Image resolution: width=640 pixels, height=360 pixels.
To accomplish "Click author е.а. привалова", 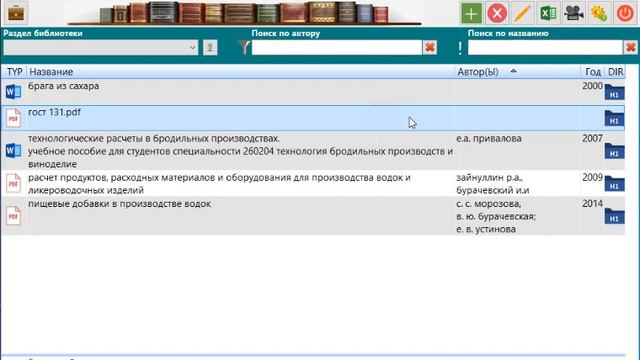I will click(489, 138).
